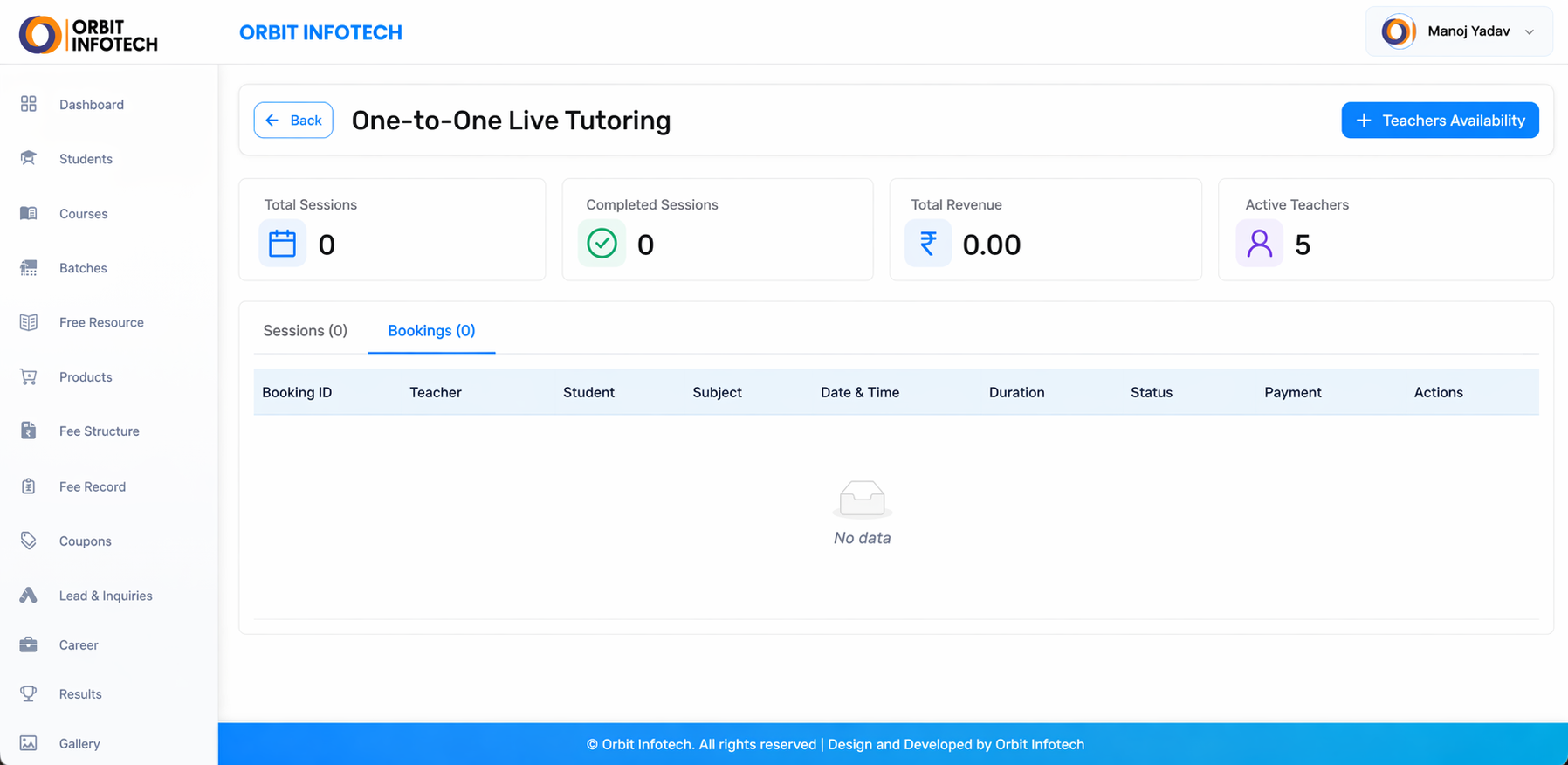
Task: Select the Products shopping cart icon
Action: tap(29, 376)
